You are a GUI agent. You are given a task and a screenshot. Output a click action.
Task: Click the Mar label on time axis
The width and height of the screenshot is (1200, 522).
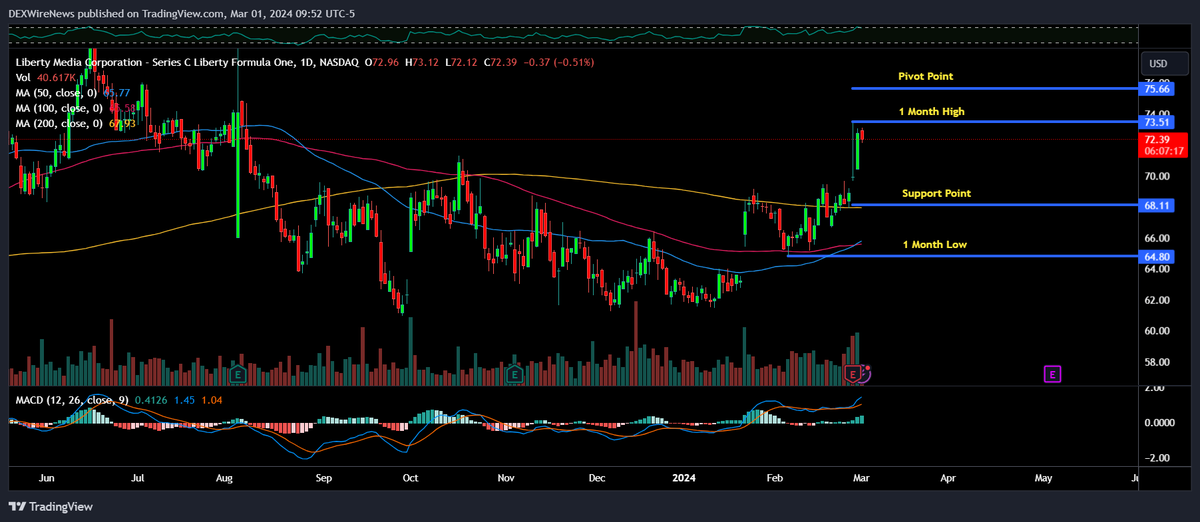point(859,479)
